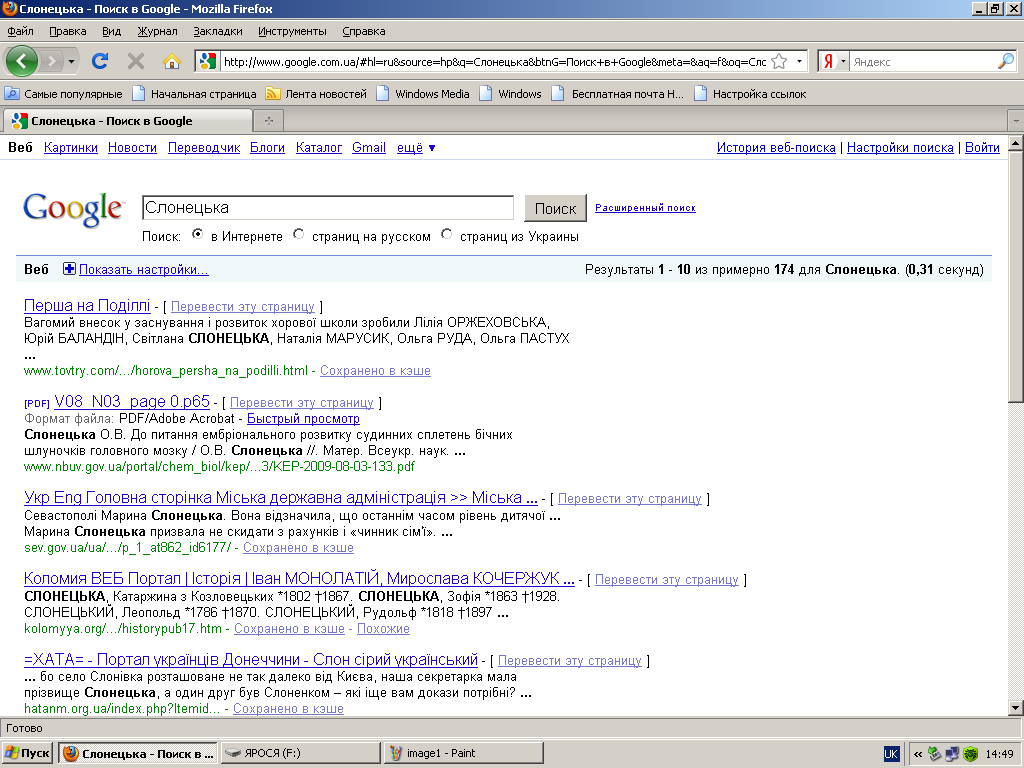Screen dimensions: 1024x768
Task: Open the address bar URL history dropdown
Action: click(x=799, y=61)
